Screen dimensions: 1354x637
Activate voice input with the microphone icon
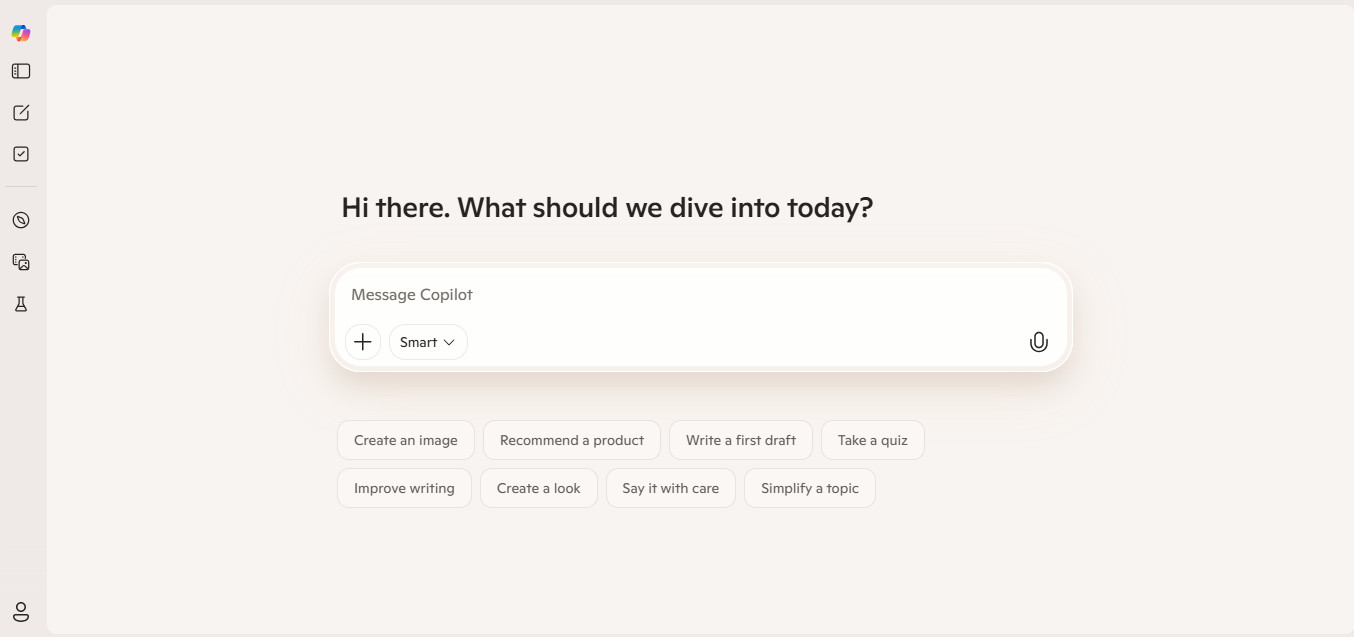[x=1038, y=341]
